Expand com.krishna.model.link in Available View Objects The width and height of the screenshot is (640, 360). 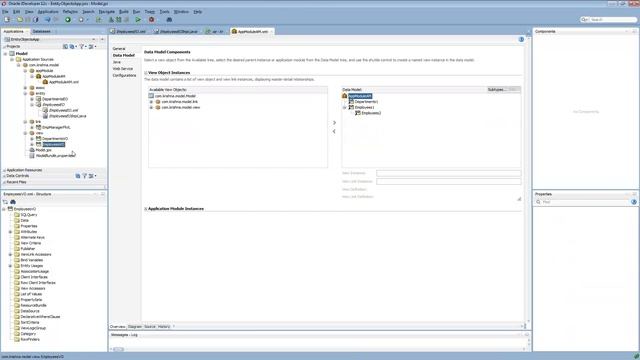151,102
